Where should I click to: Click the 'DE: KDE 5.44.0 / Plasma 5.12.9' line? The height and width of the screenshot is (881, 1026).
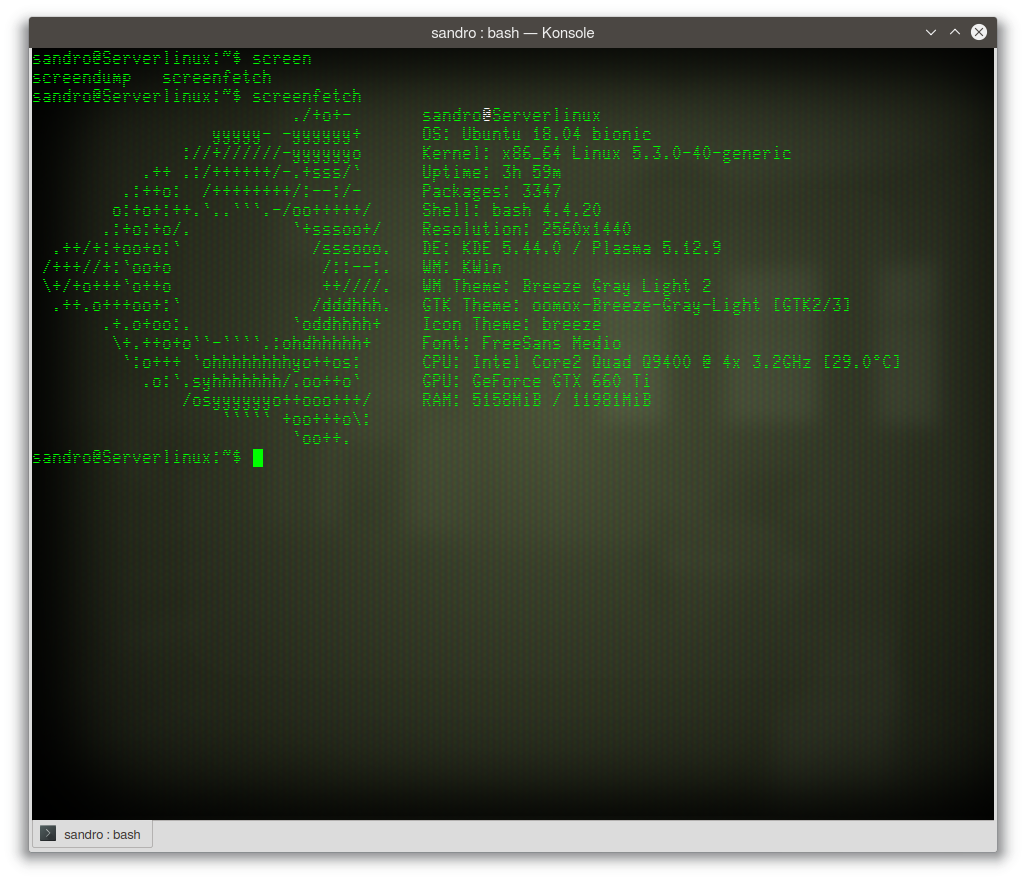point(572,248)
